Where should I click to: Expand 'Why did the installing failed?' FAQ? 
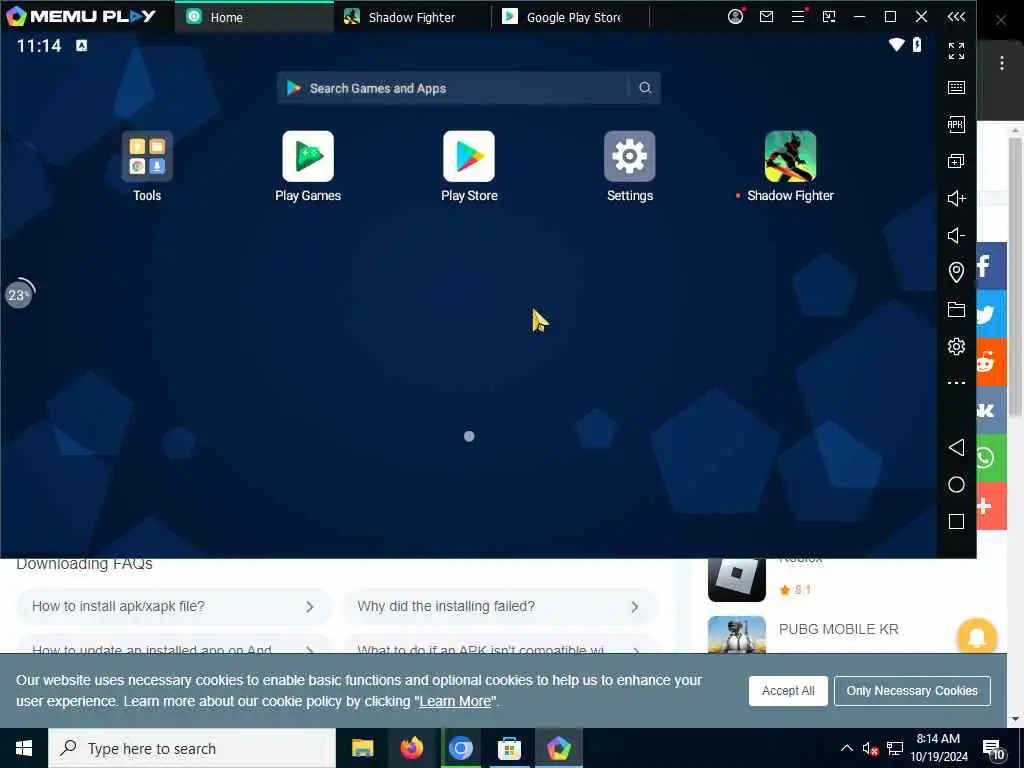pos(500,606)
